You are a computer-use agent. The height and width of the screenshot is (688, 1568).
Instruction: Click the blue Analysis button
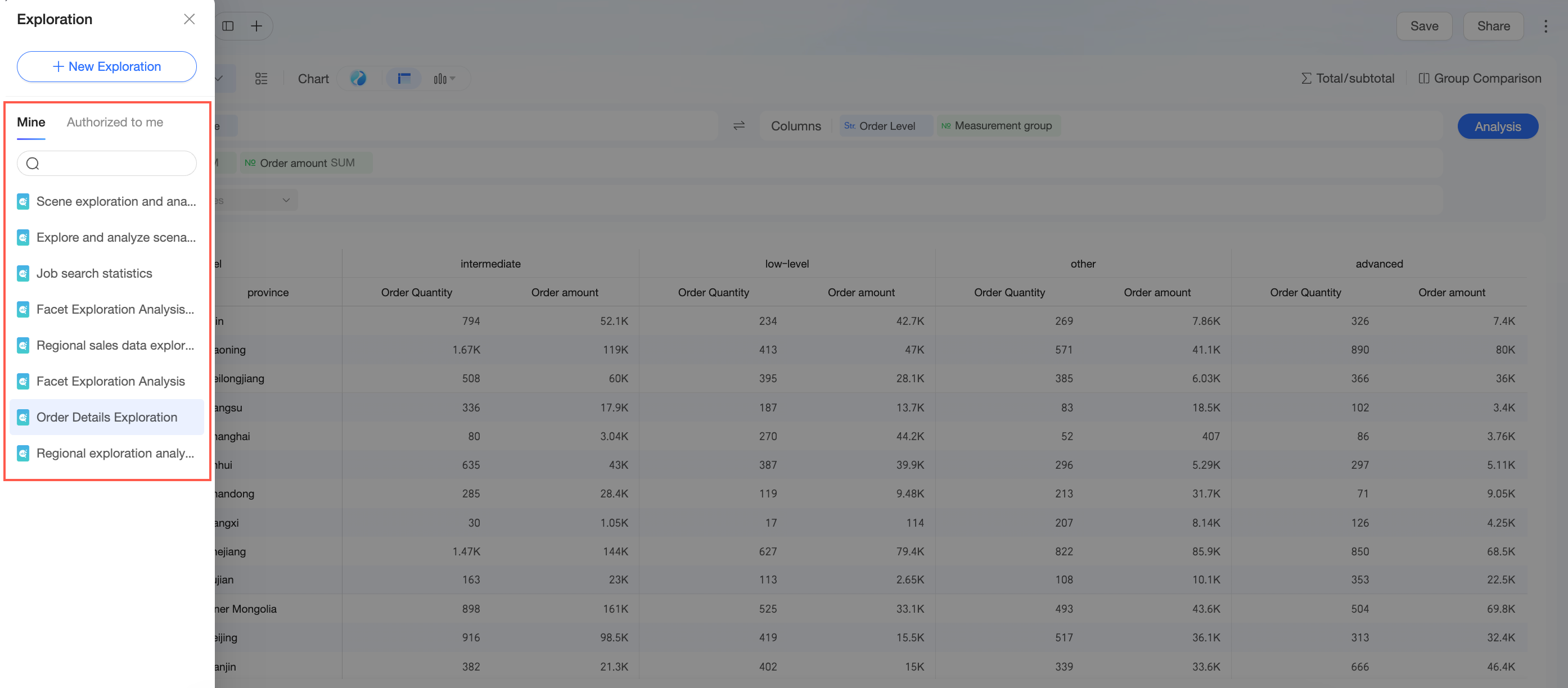click(x=1497, y=126)
